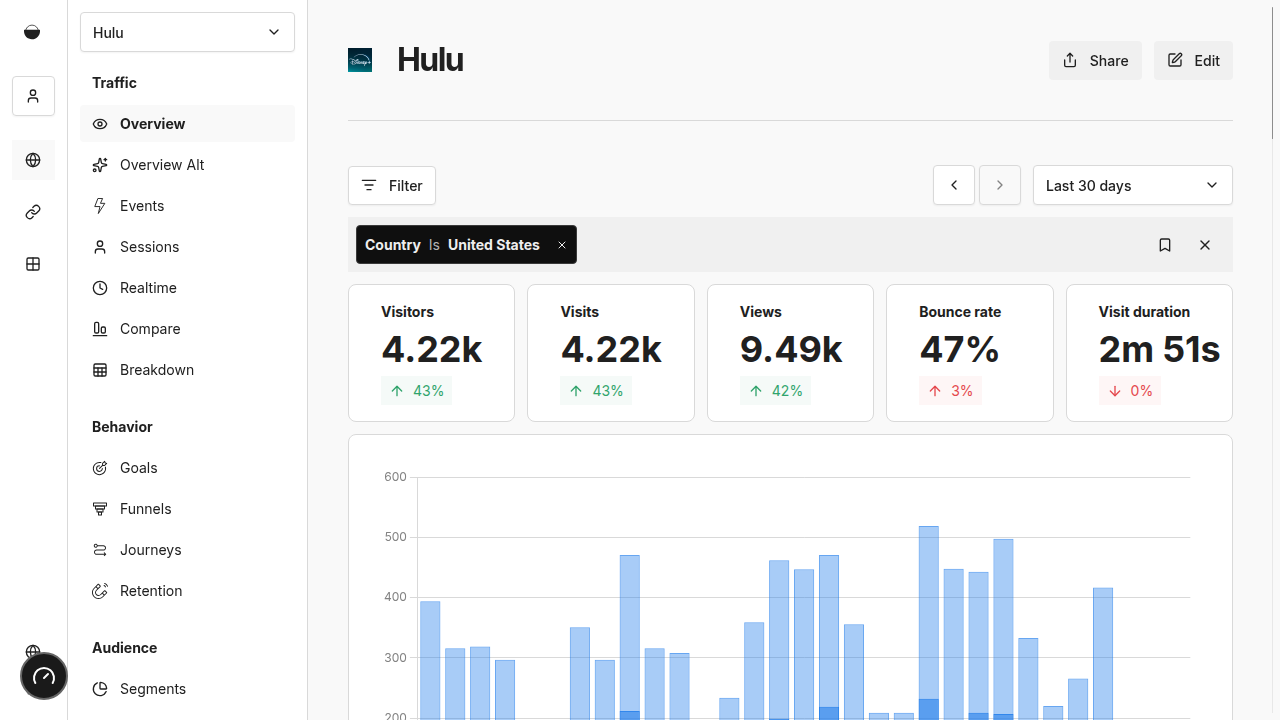Go to Overview Alt
The width and height of the screenshot is (1280, 720).
point(187,165)
